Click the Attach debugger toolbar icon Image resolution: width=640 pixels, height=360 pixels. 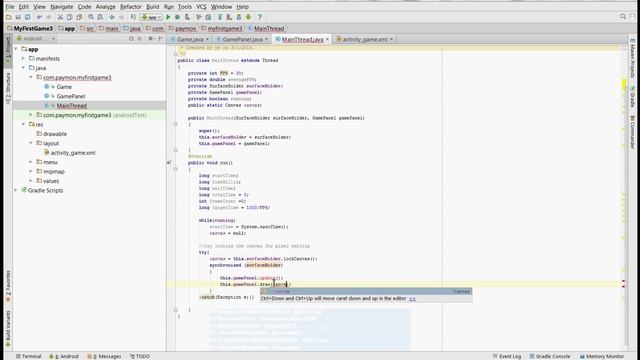tap(187, 17)
